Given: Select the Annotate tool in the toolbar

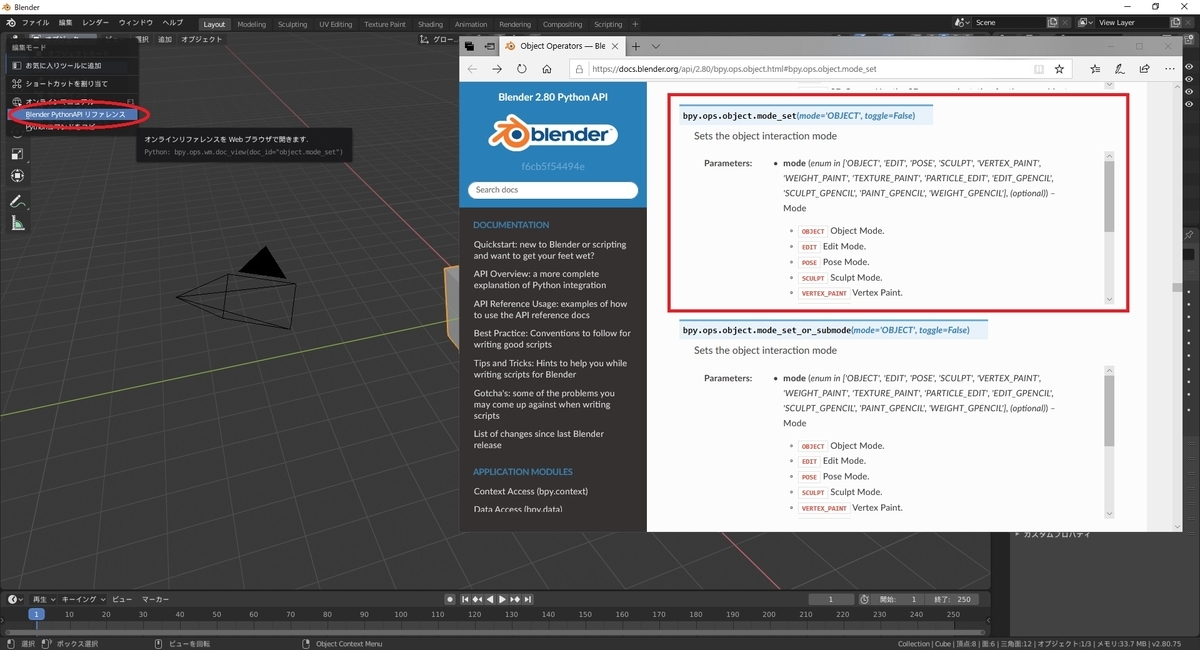Looking at the screenshot, I should tap(17, 202).
